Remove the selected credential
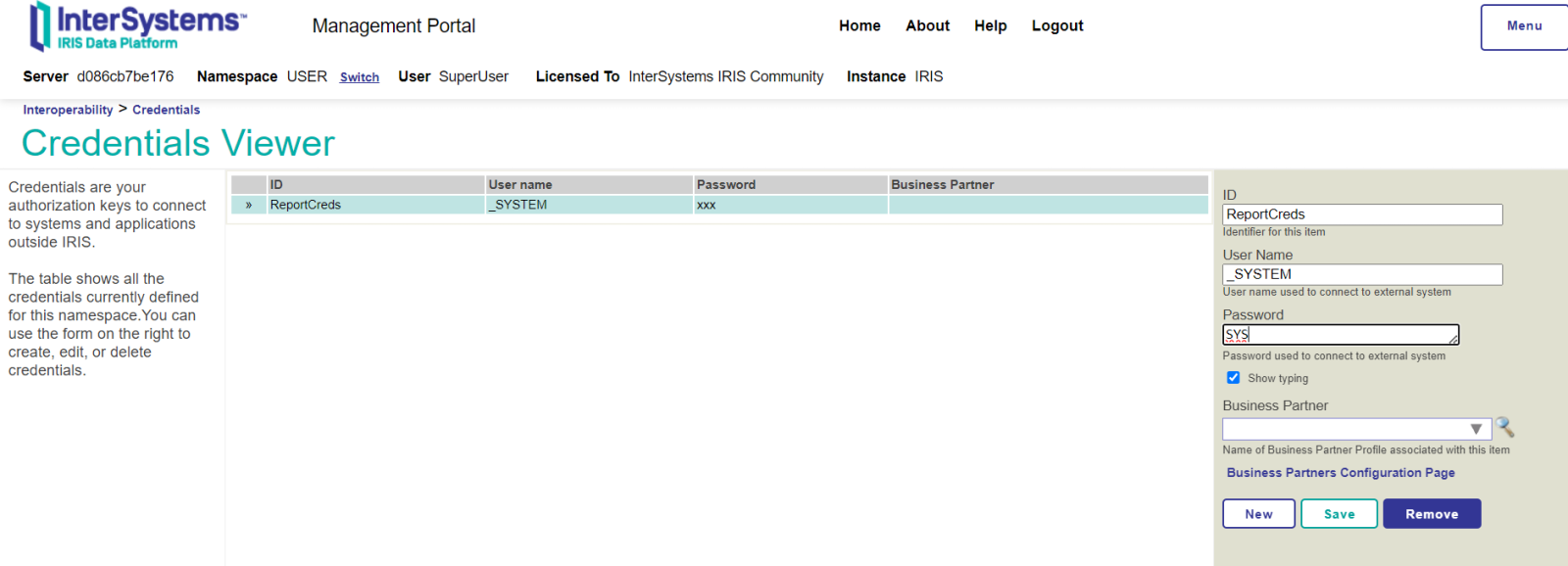The width and height of the screenshot is (1568, 566). [x=1431, y=514]
